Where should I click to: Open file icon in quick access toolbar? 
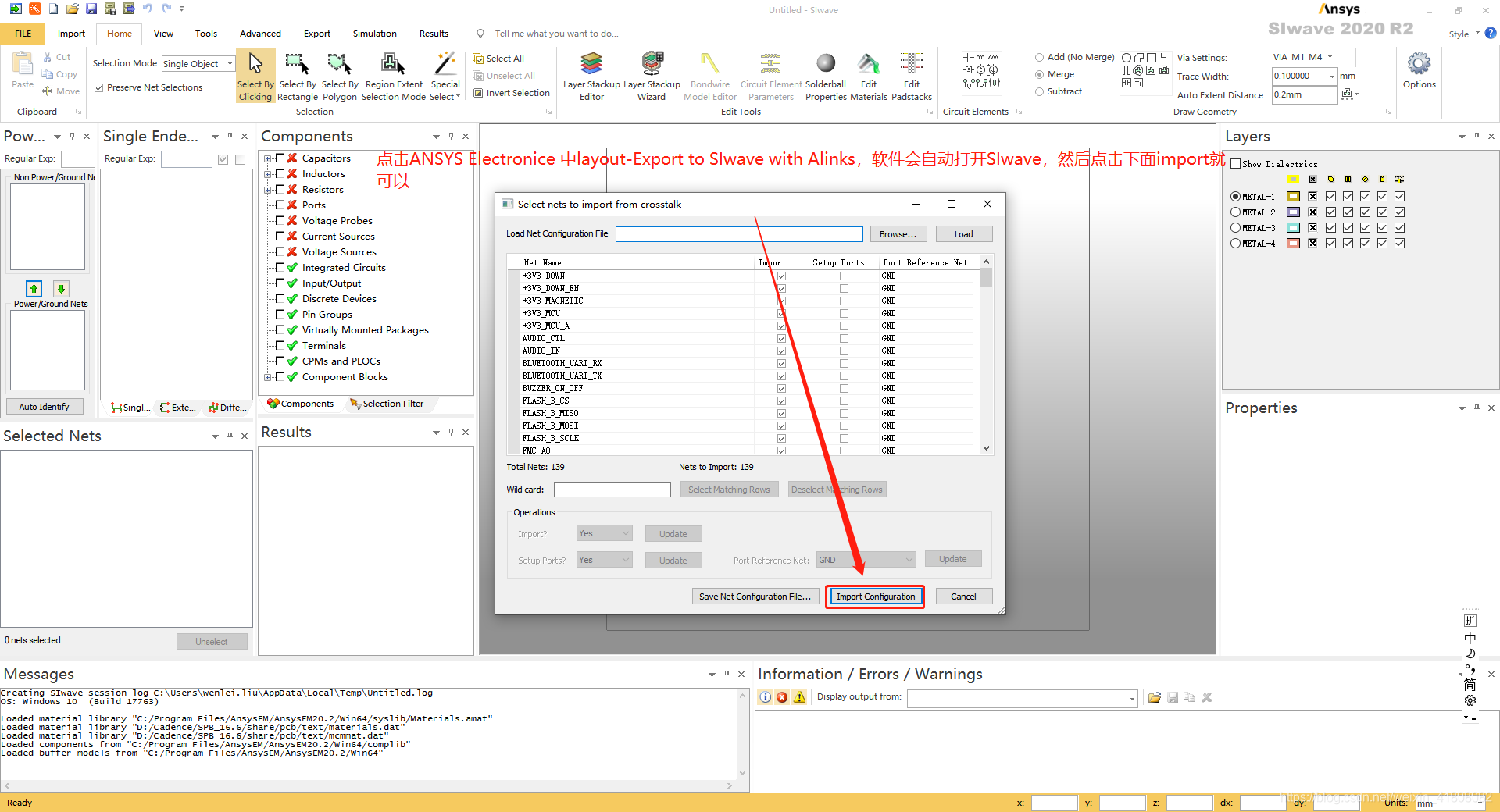(73, 9)
